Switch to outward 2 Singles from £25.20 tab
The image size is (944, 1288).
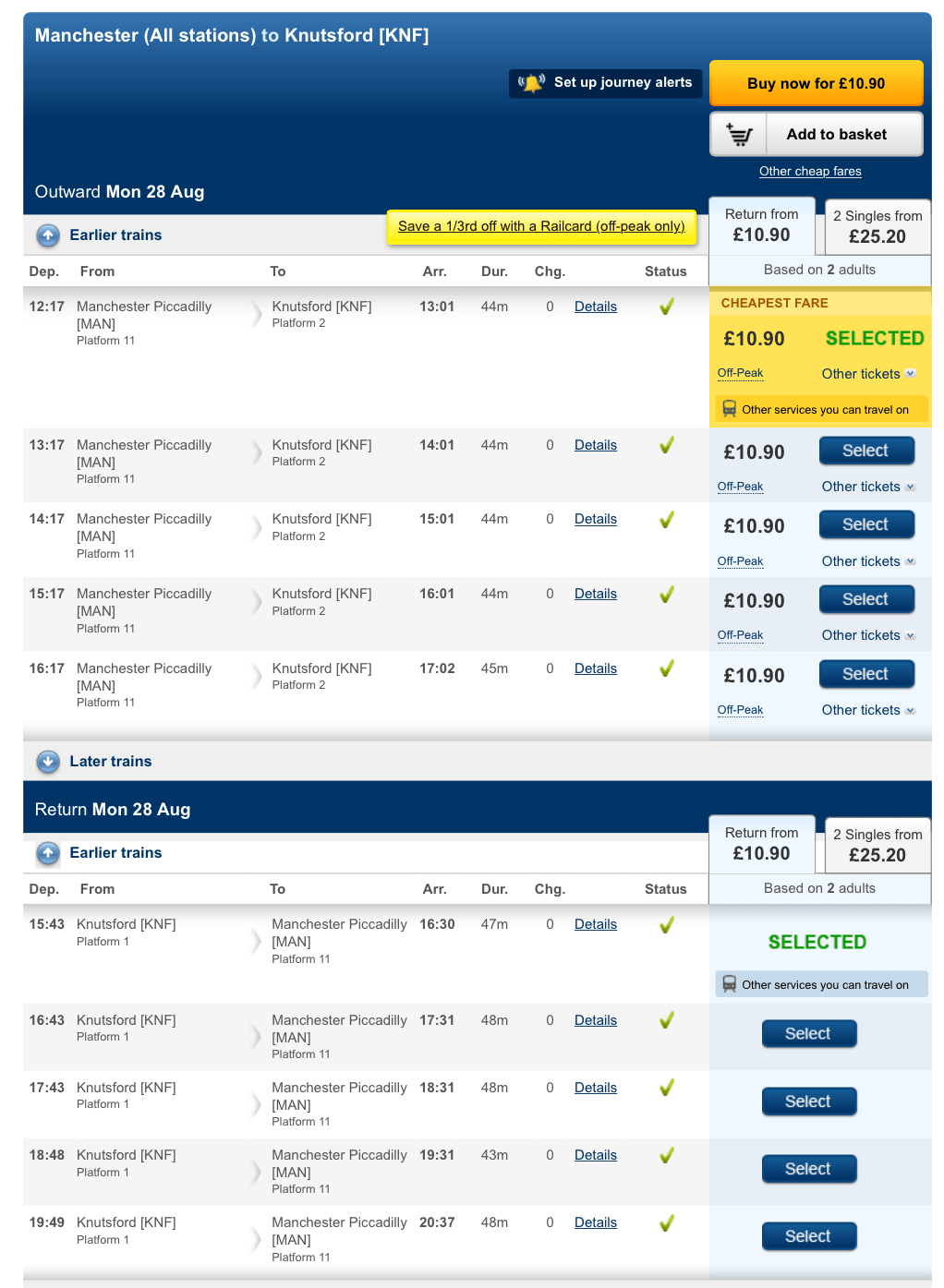(x=877, y=227)
